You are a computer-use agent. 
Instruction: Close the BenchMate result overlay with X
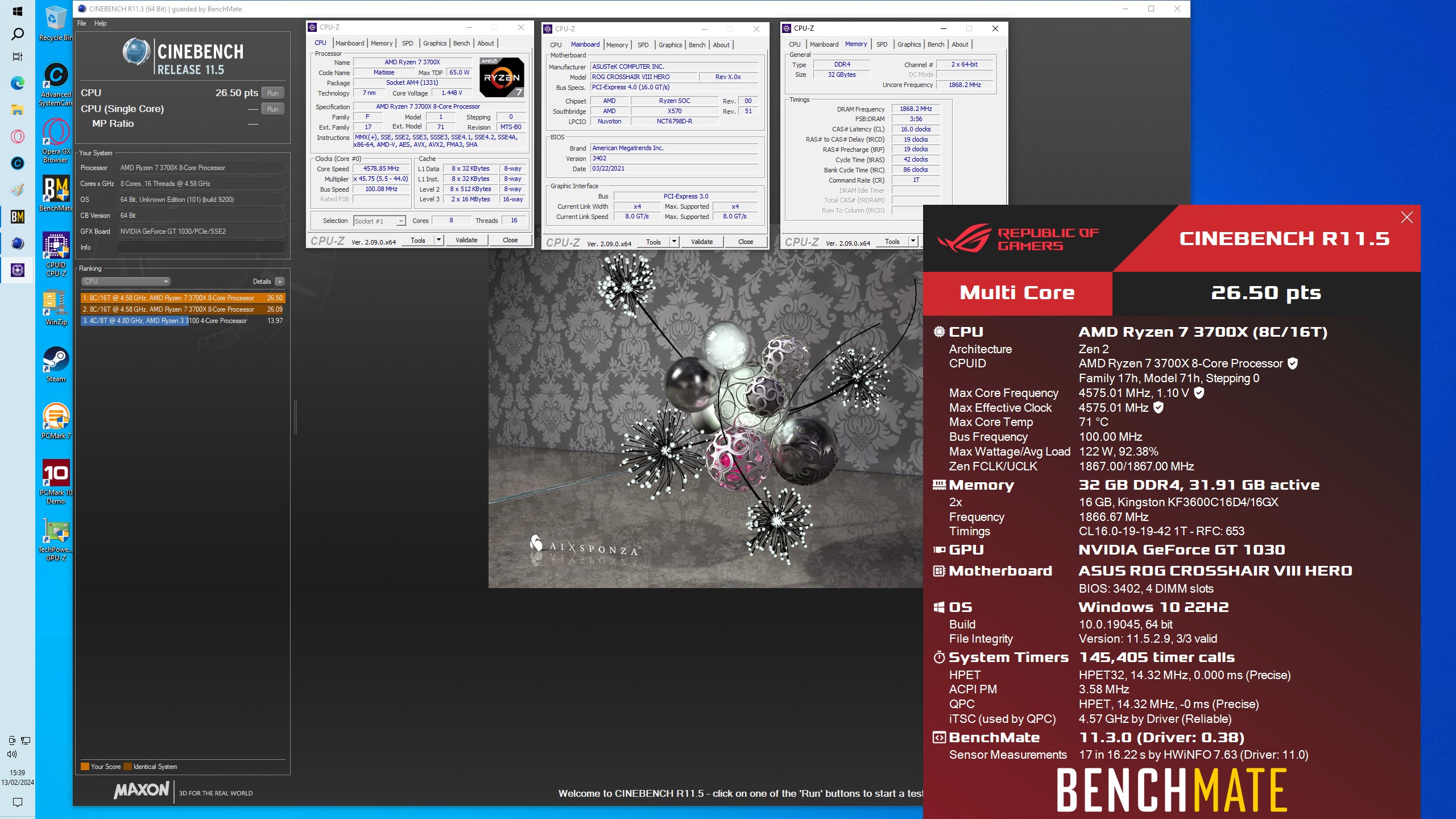coord(1407,217)
